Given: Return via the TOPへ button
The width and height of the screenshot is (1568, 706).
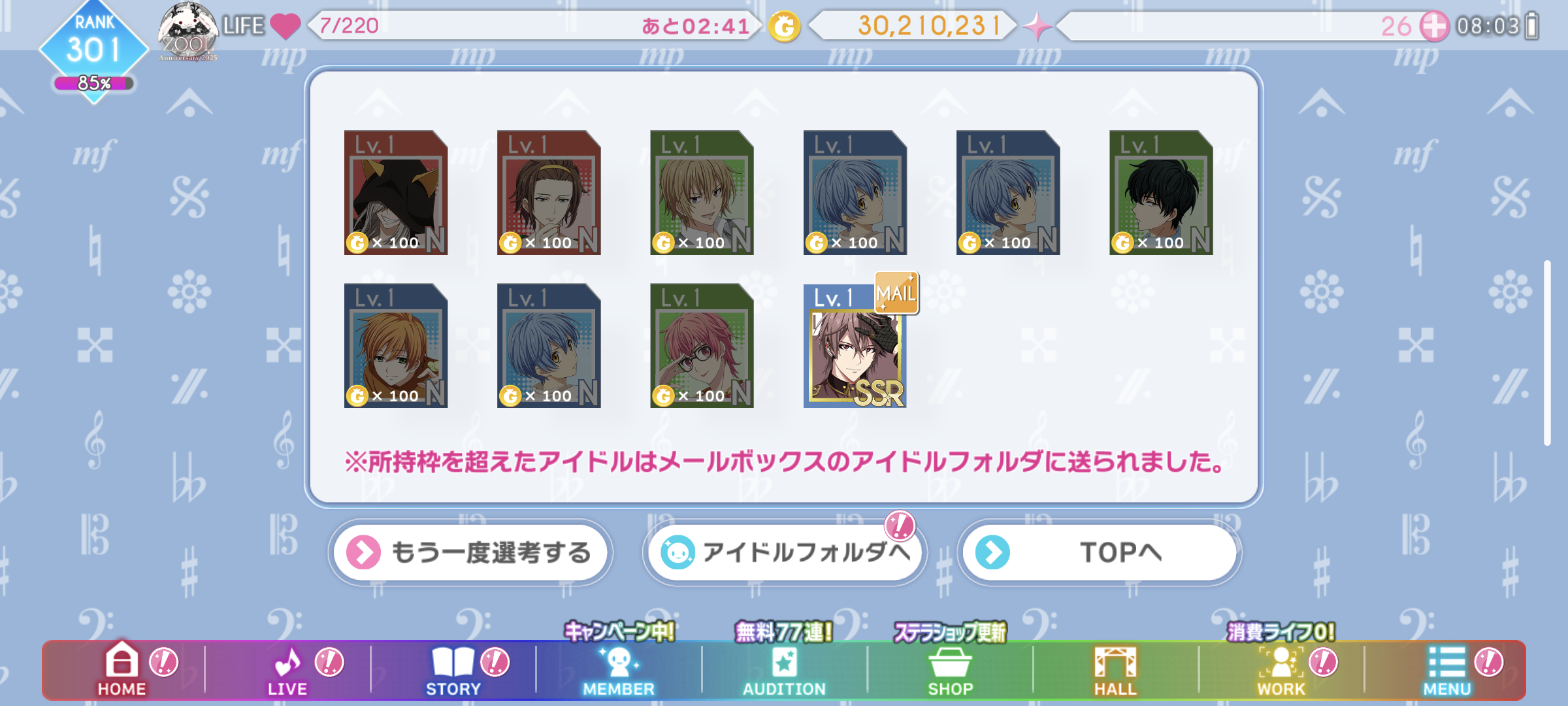Looking at the screenshot, I should tap(1100, 552).
